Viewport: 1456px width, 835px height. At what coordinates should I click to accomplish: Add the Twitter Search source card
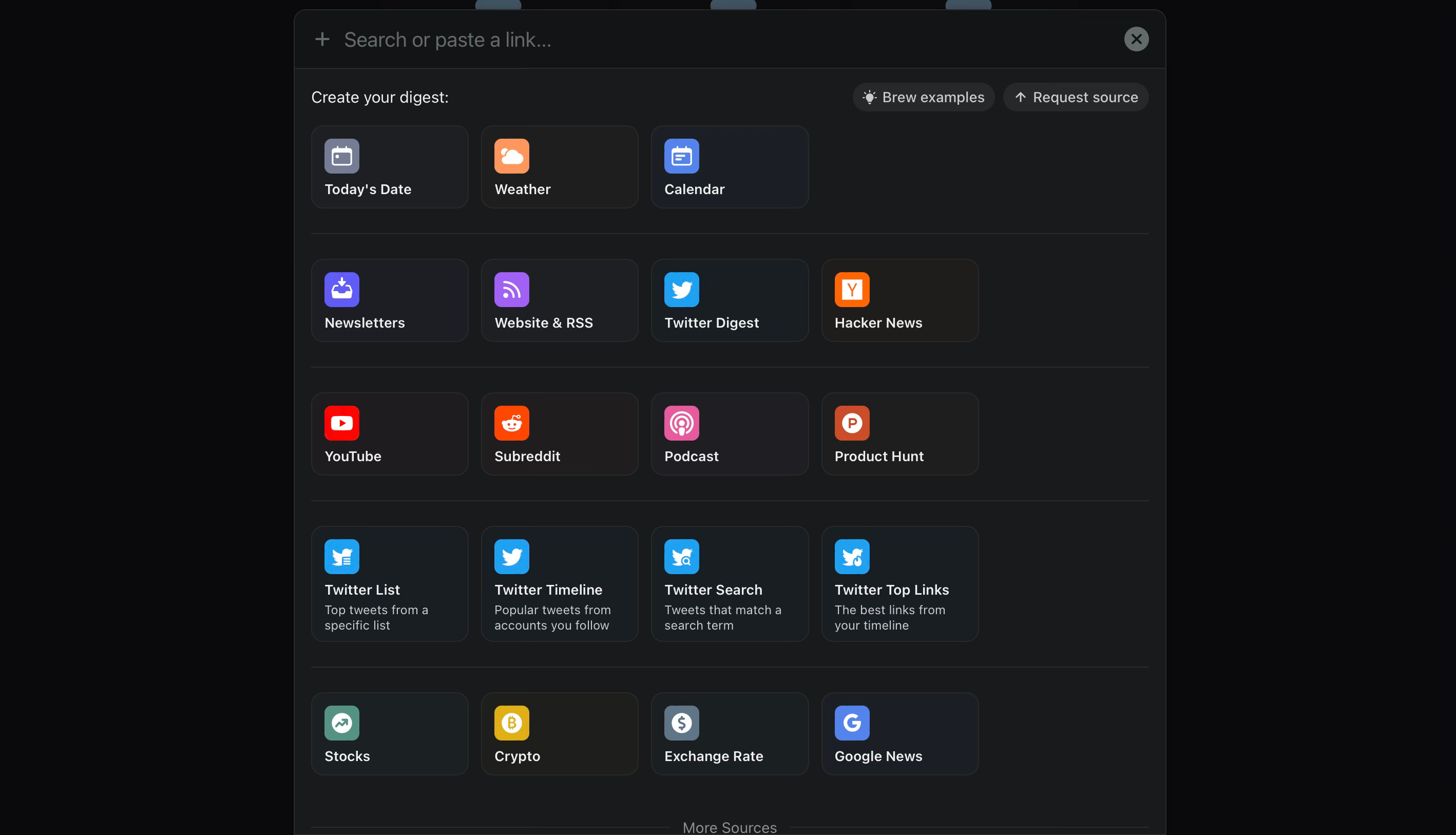729,584
